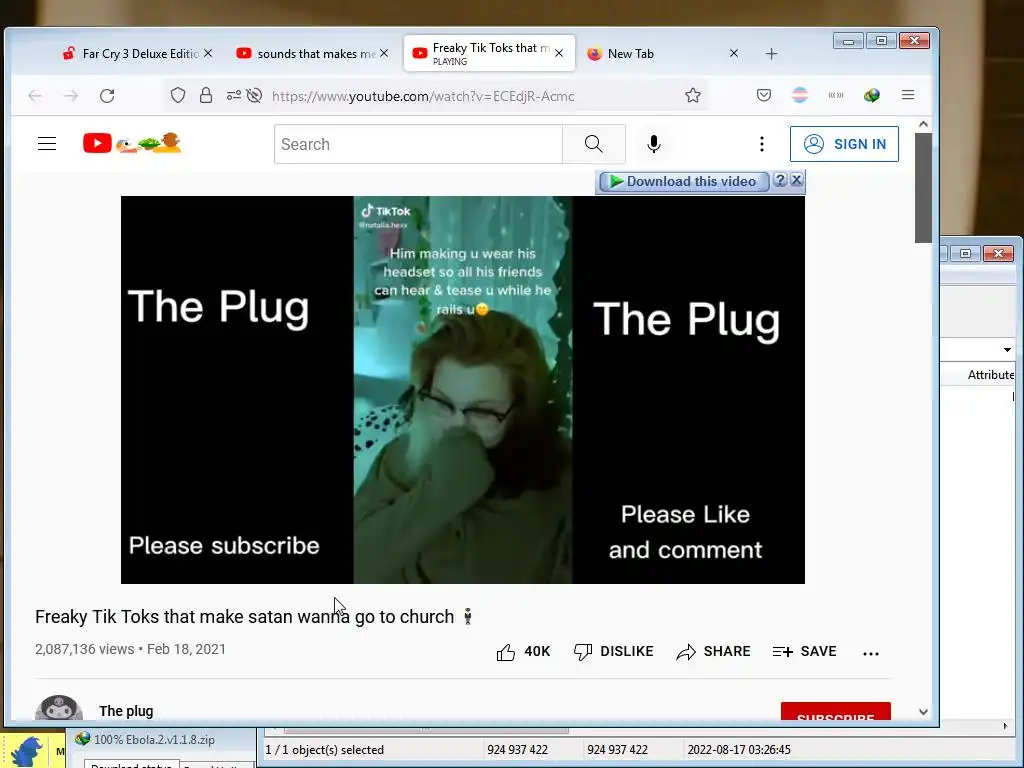Click SHARE button
Image resolution: width=1024 pixels, height=768 pixels.
coord(713,652)
